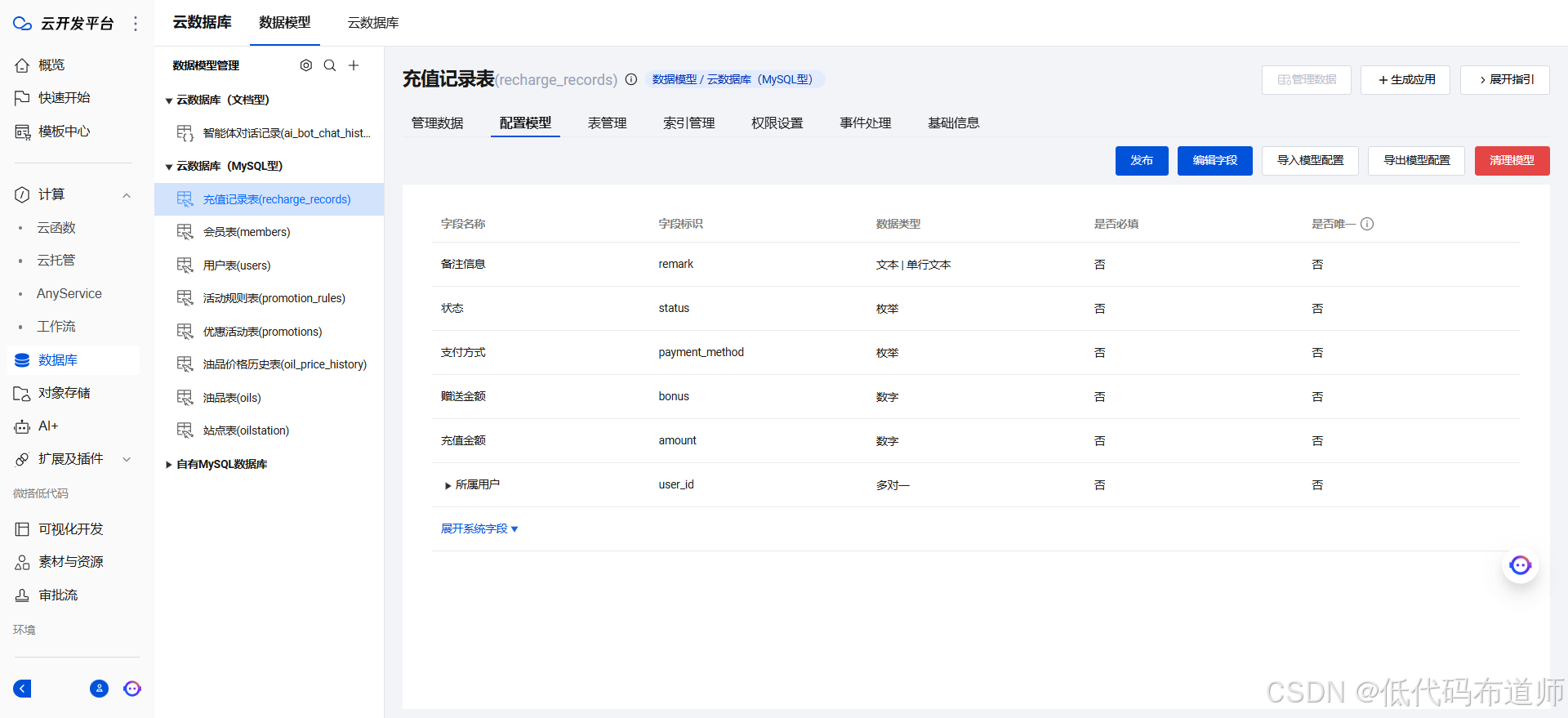The height and width of the screenshot is (718, 1568).
Task: Click the 生成应用 button
Action: point(1405,80)
